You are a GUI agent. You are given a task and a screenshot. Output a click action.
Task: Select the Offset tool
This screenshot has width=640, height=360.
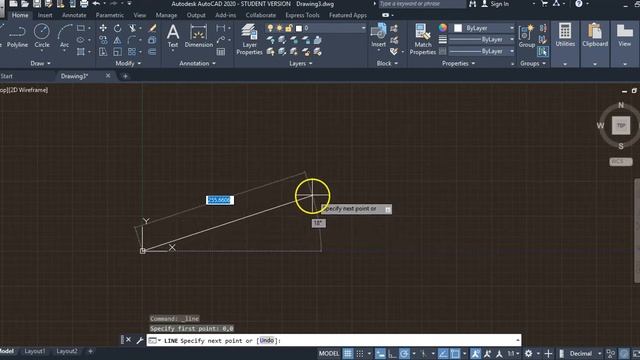[152, 52]
